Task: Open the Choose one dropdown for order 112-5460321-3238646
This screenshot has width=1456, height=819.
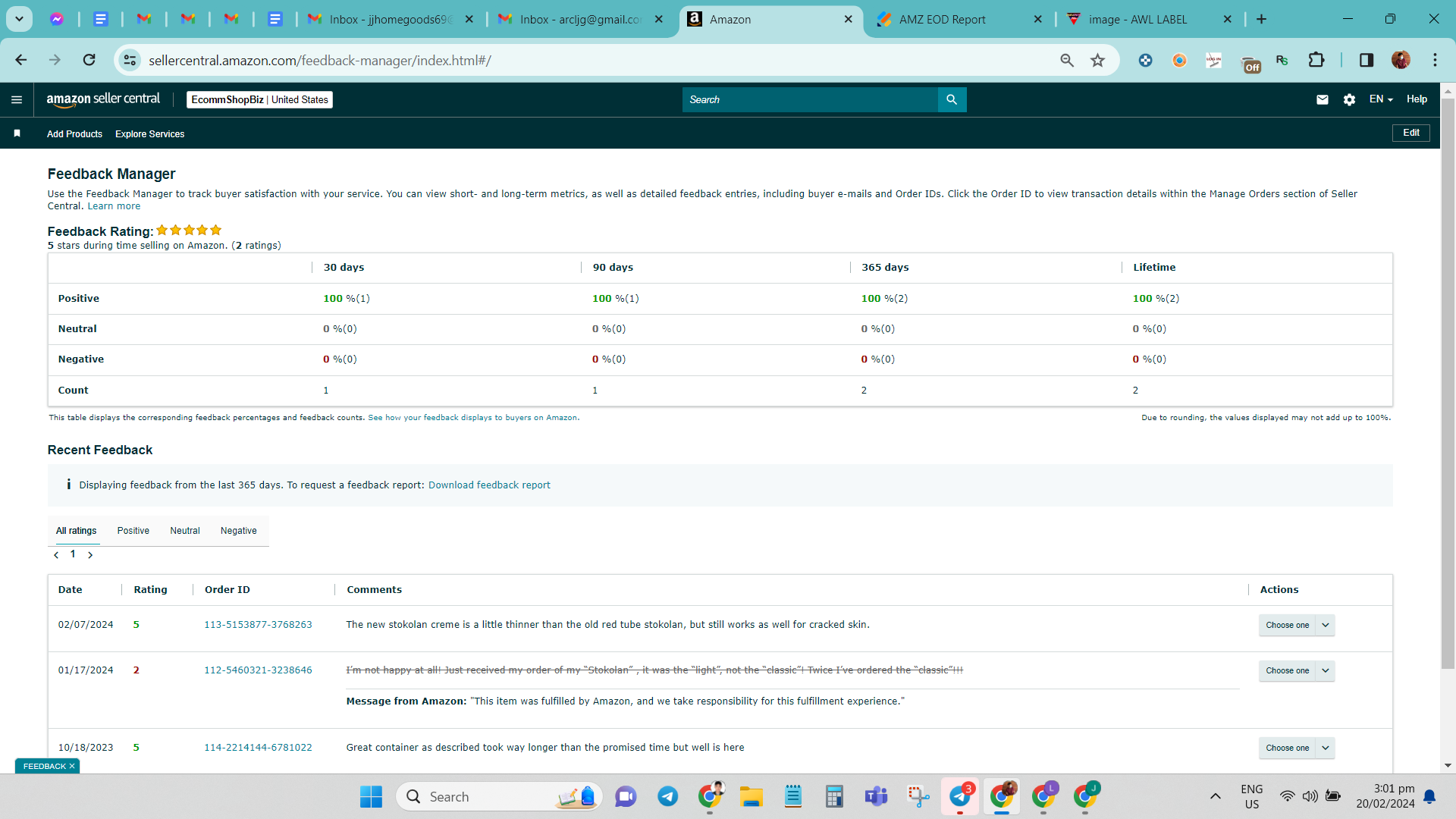Action: click(x=1297, y=670)
